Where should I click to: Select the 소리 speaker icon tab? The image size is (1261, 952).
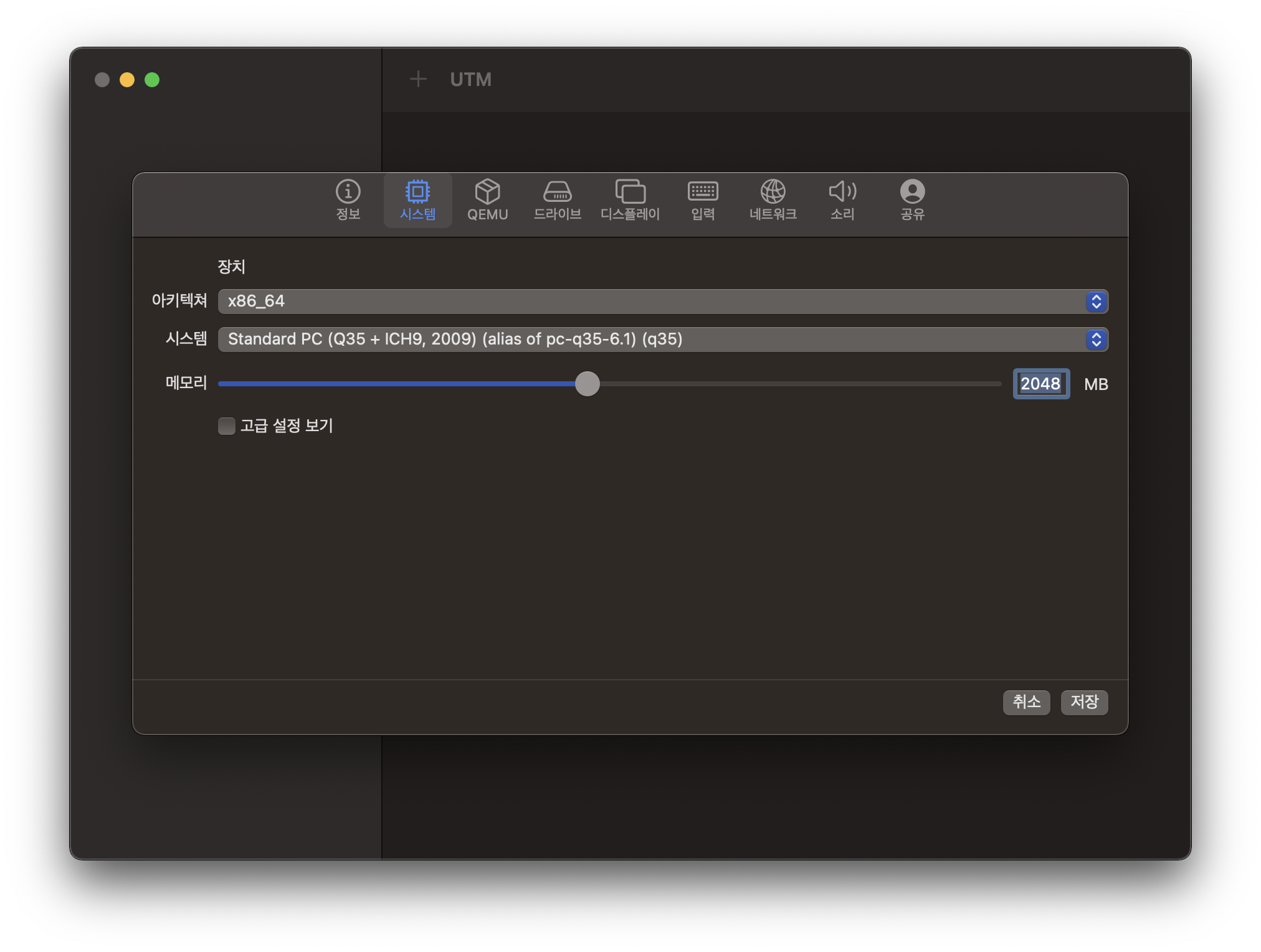point(842,199)
